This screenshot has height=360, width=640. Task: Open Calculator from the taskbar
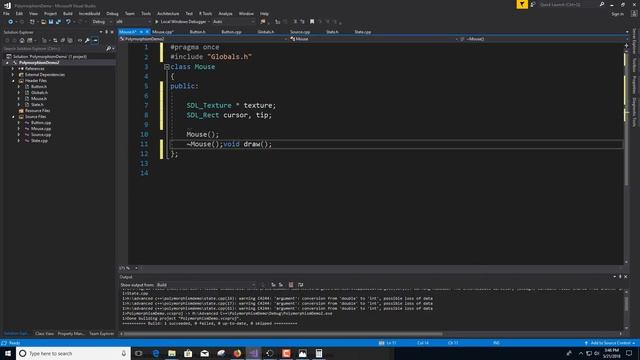click(x=319, y=353)
